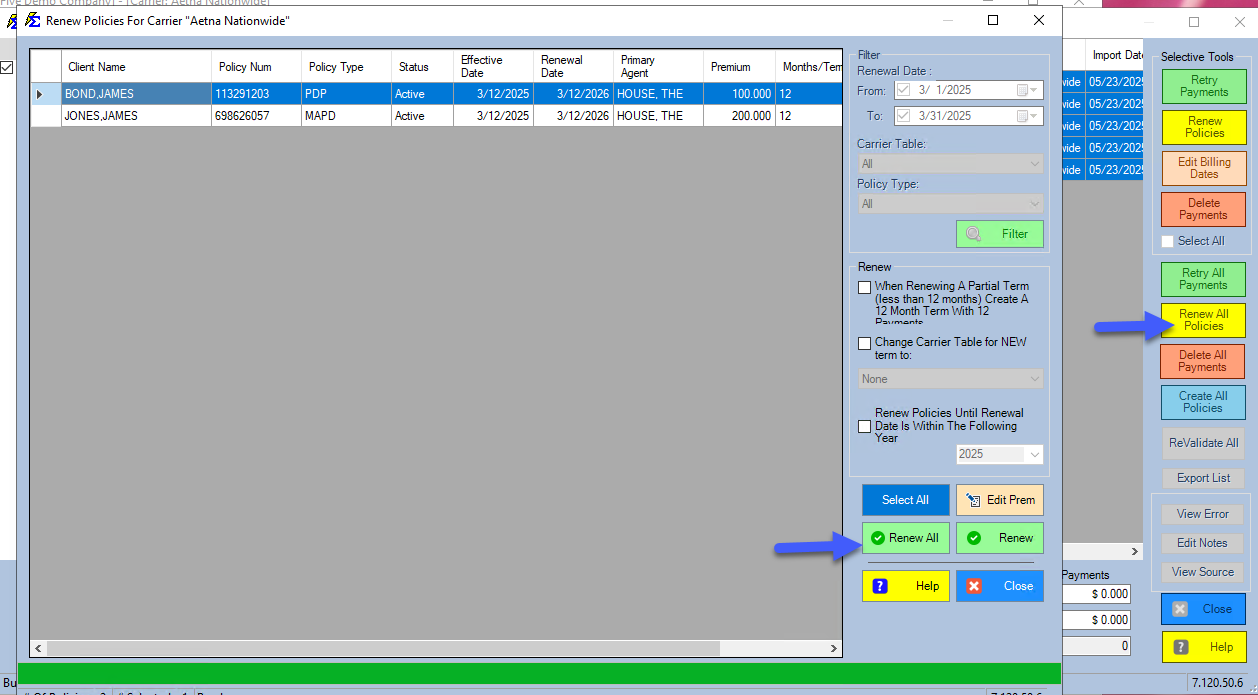Close the renew dialog using red X button
The image size is (1258, 695).
click(1000, 586)
